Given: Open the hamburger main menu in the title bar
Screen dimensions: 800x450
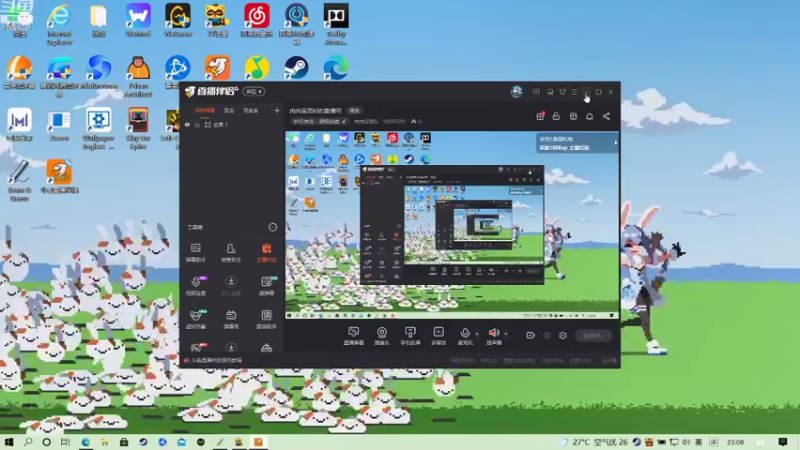Looking at the screenshot, I should coord(574,92).
